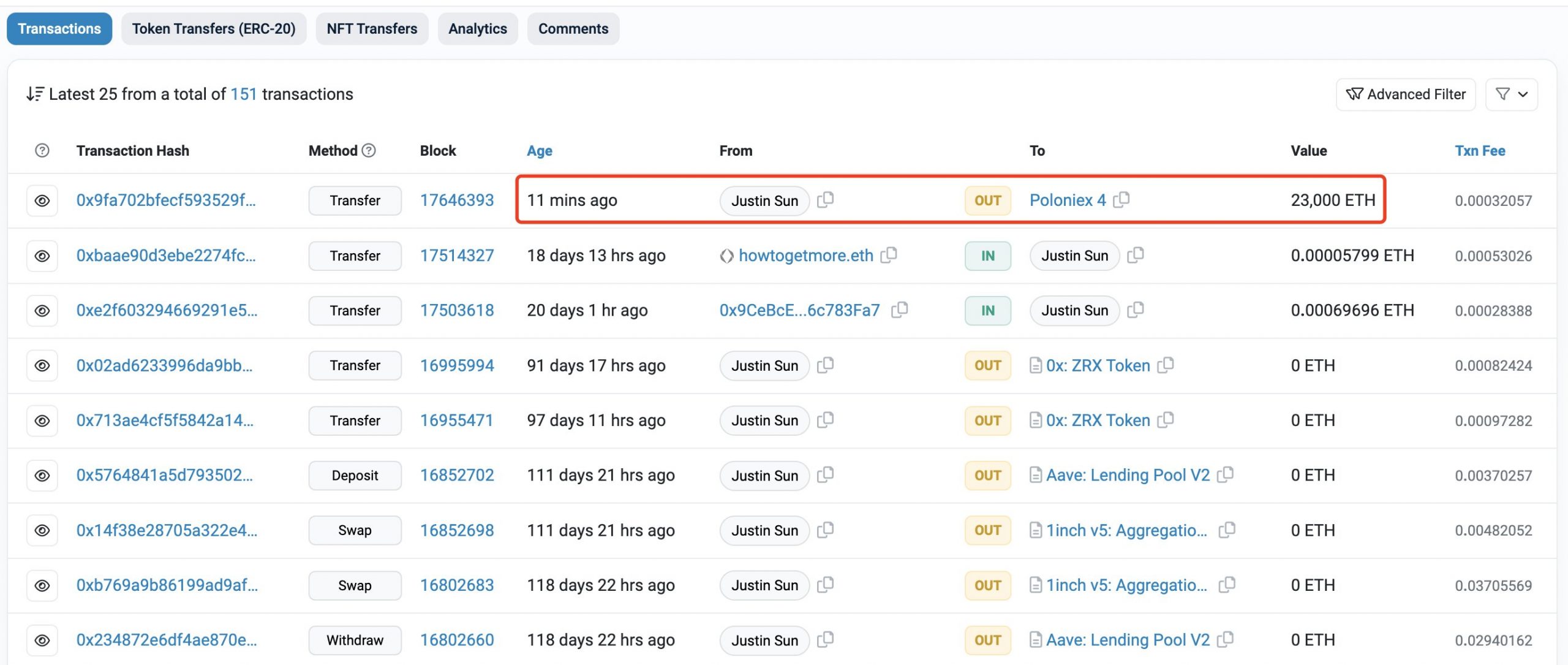Copy the 0x9CeBcE...6c783Fa7 address
The height and width of the screenshot is (665, 1568).
coord(899,310)
